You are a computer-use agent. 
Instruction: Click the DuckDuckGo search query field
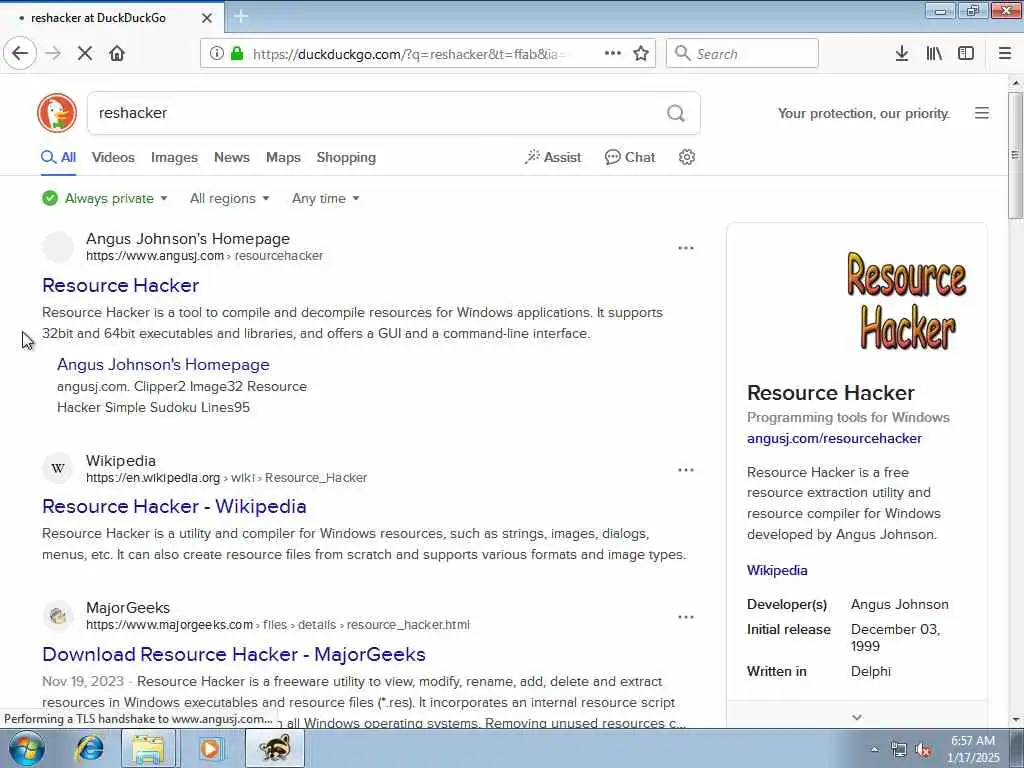click(379, 113)
